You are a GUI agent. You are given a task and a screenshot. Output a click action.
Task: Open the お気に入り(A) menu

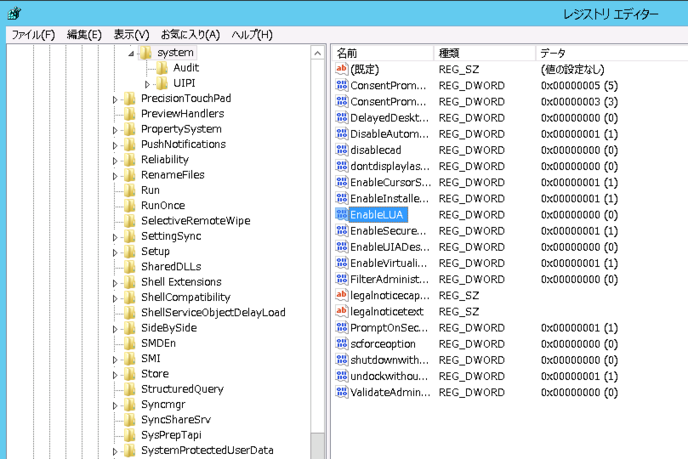click(x=190, y=35)
